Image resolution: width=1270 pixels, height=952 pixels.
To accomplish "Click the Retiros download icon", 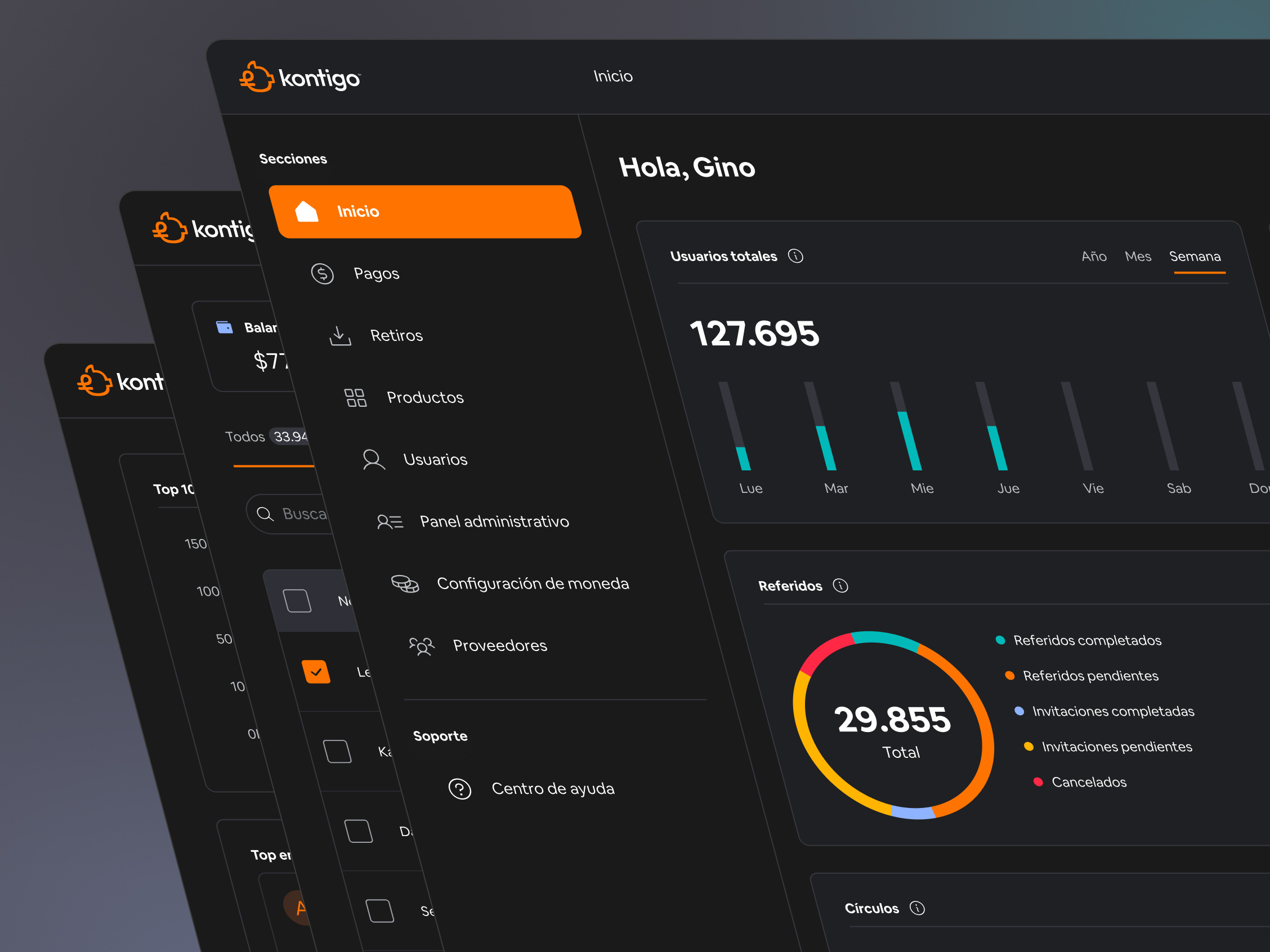I will coord(339,335).
